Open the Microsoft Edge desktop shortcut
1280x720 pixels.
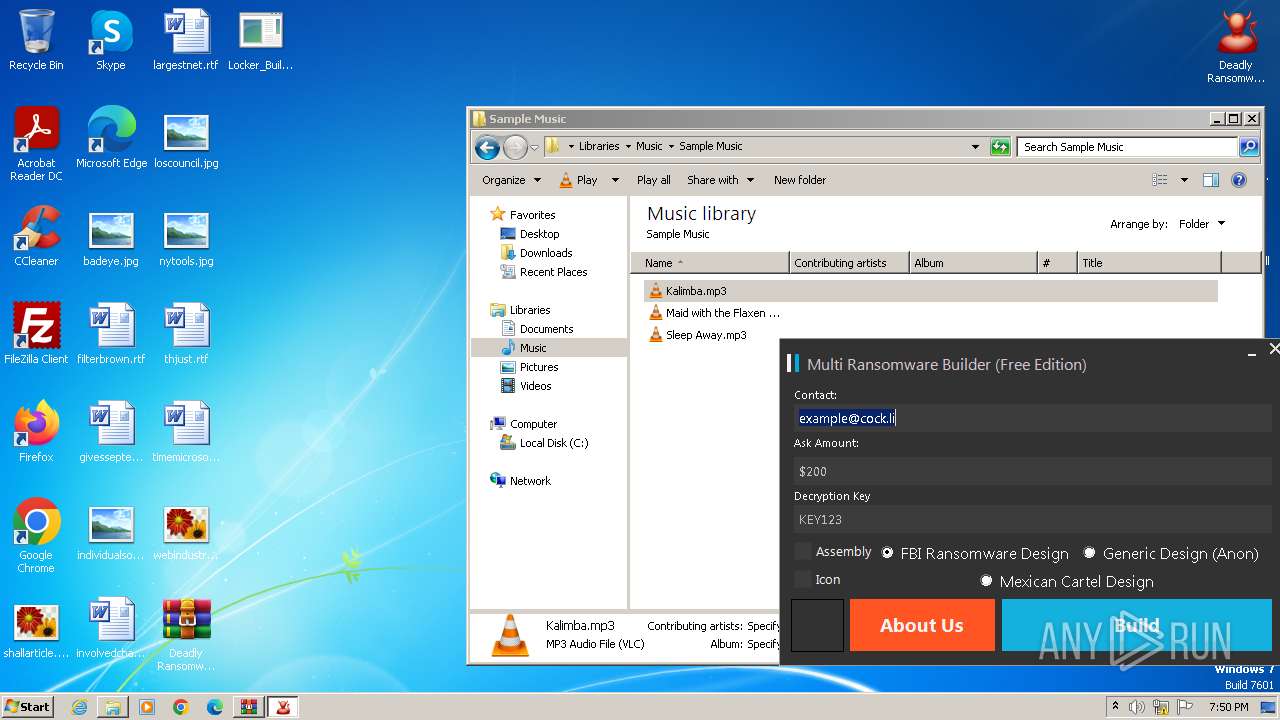[x=111, y=138]
